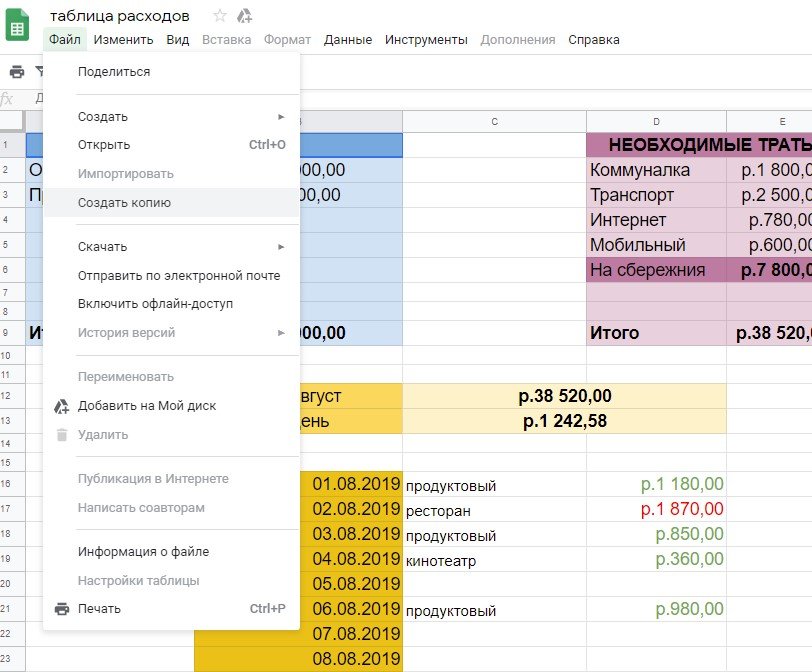Choose Создать копию from the File menu
This screenshot has width=812, height=672.
[124, 203]
